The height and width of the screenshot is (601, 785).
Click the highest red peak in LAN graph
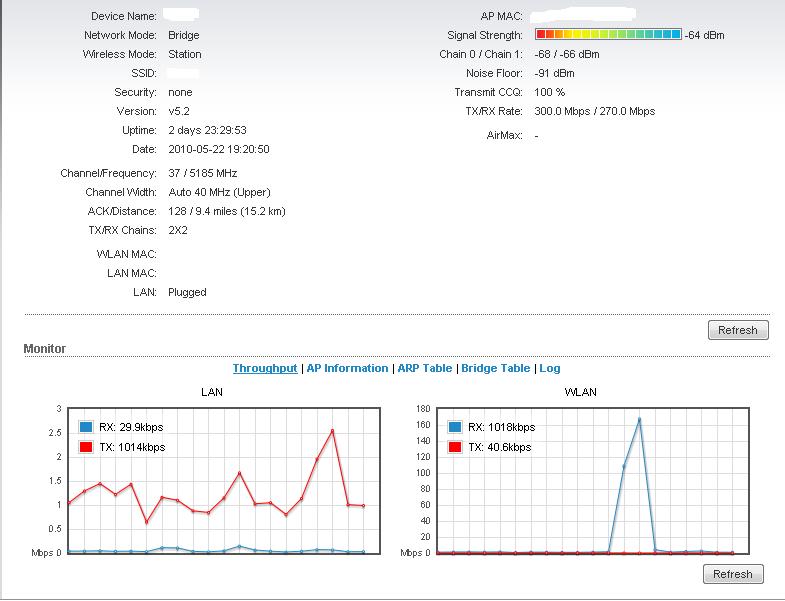pos(332,431)
